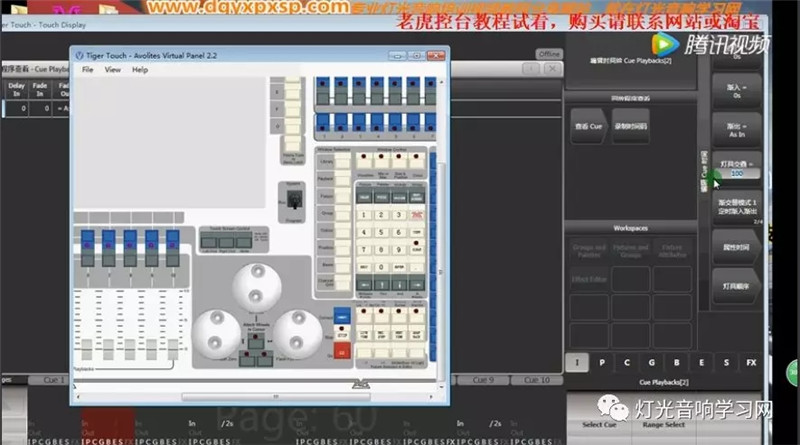Click the Virtual Panel scrollbar right arrow
The height and width of the screenshot is (445, 800).
coord(431,397)
